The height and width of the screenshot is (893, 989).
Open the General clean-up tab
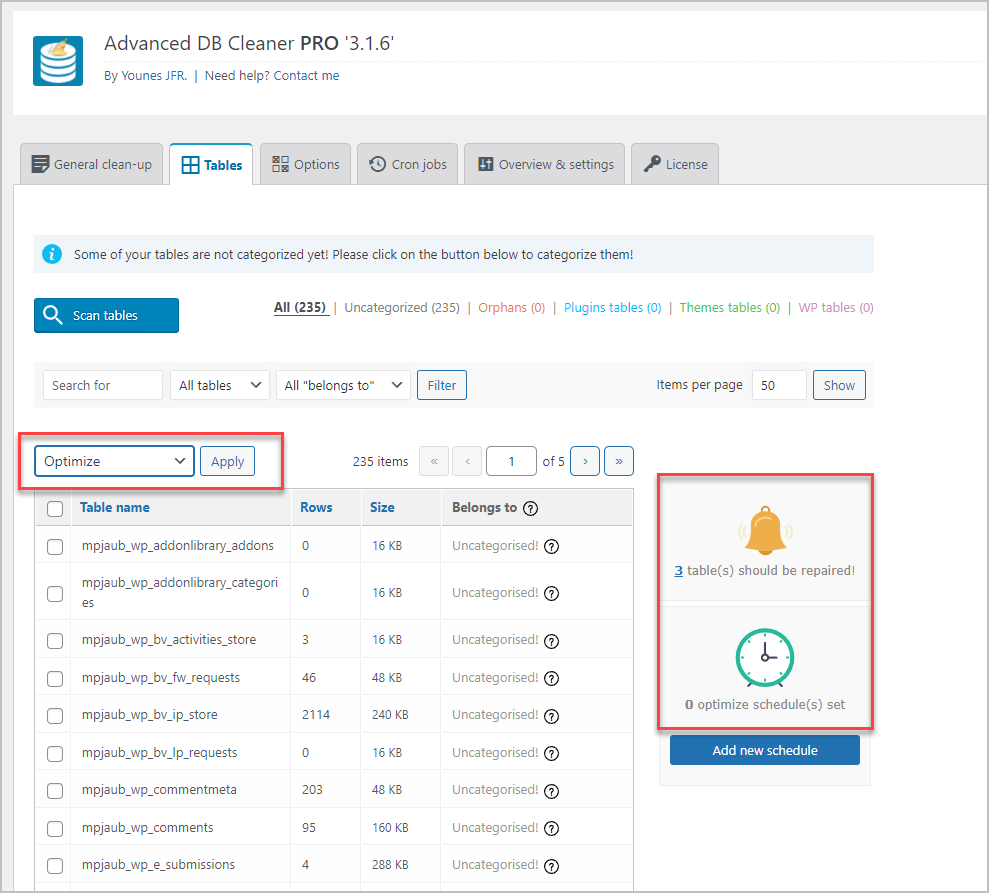pos(91,164)
